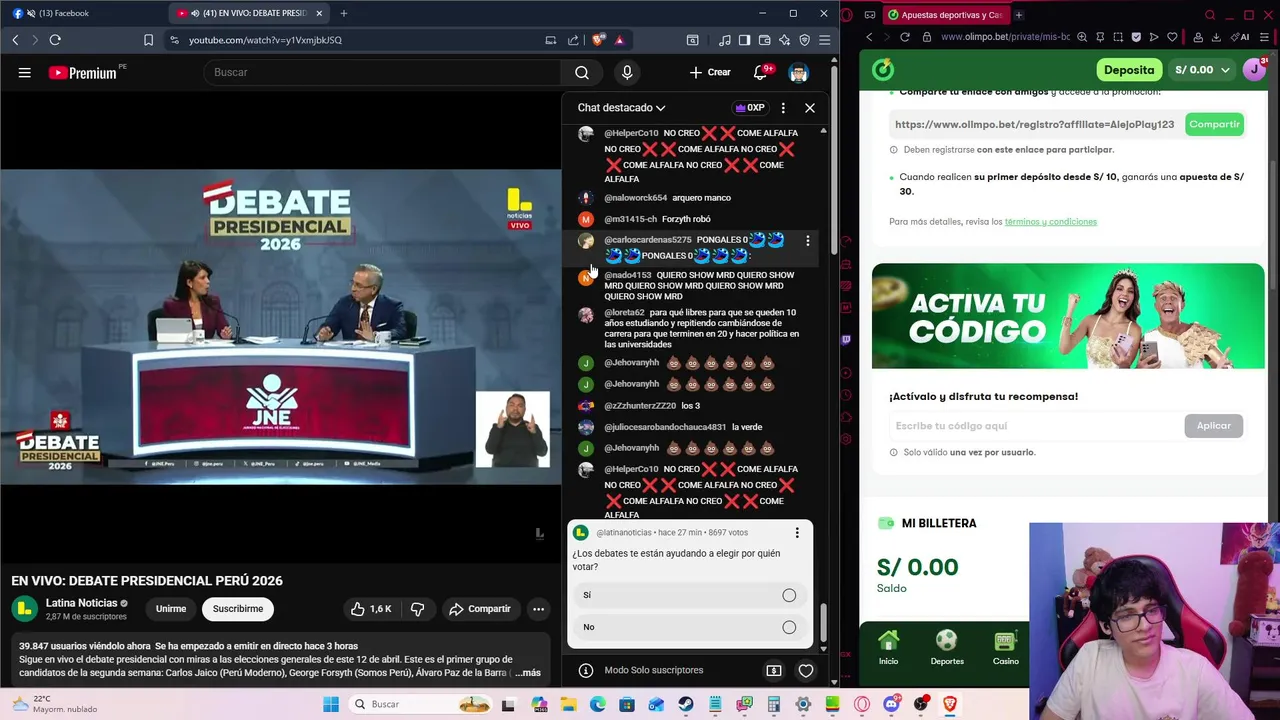Open Deportes in Olimpo bottom nav
The width and height of the screenshot is (1280, 720).
(x=947, y=648)
